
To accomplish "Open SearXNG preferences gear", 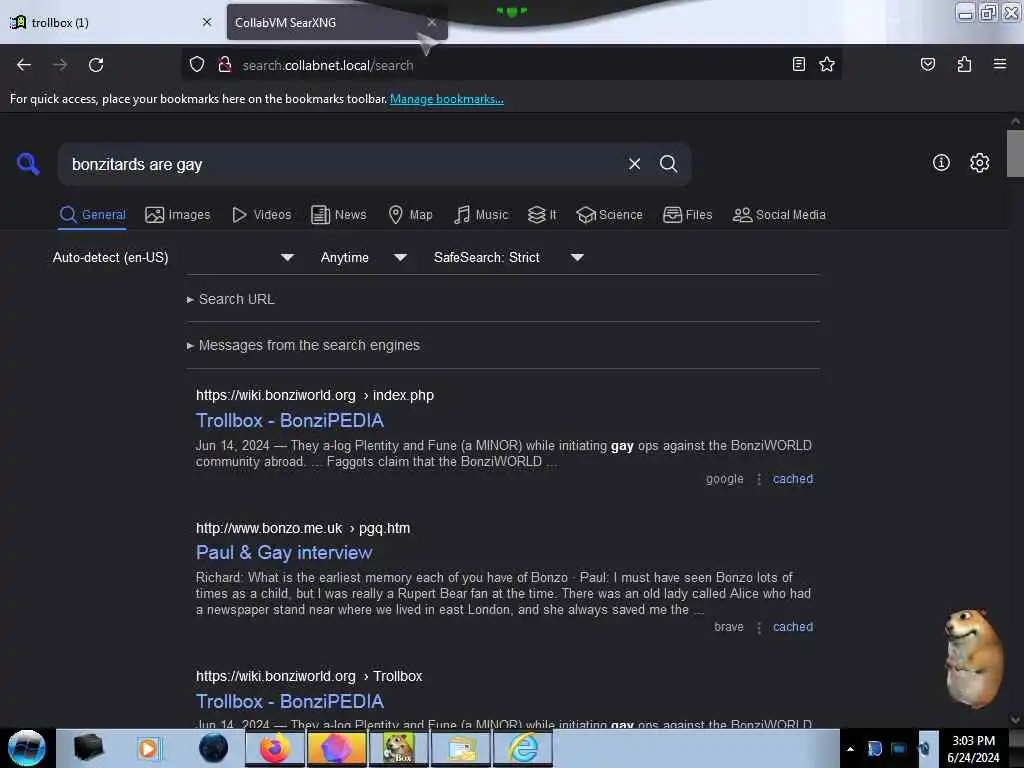I will point(979,163).
